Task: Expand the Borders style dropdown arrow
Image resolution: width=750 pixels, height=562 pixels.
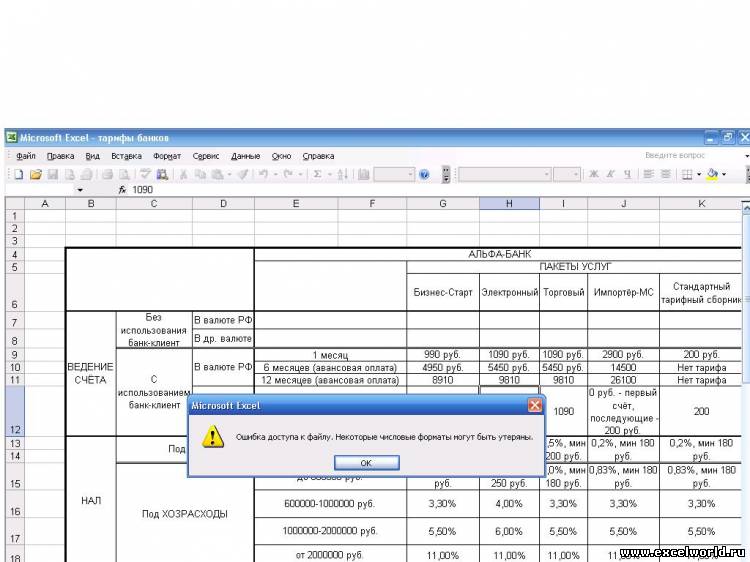Action: pos(699,174)
